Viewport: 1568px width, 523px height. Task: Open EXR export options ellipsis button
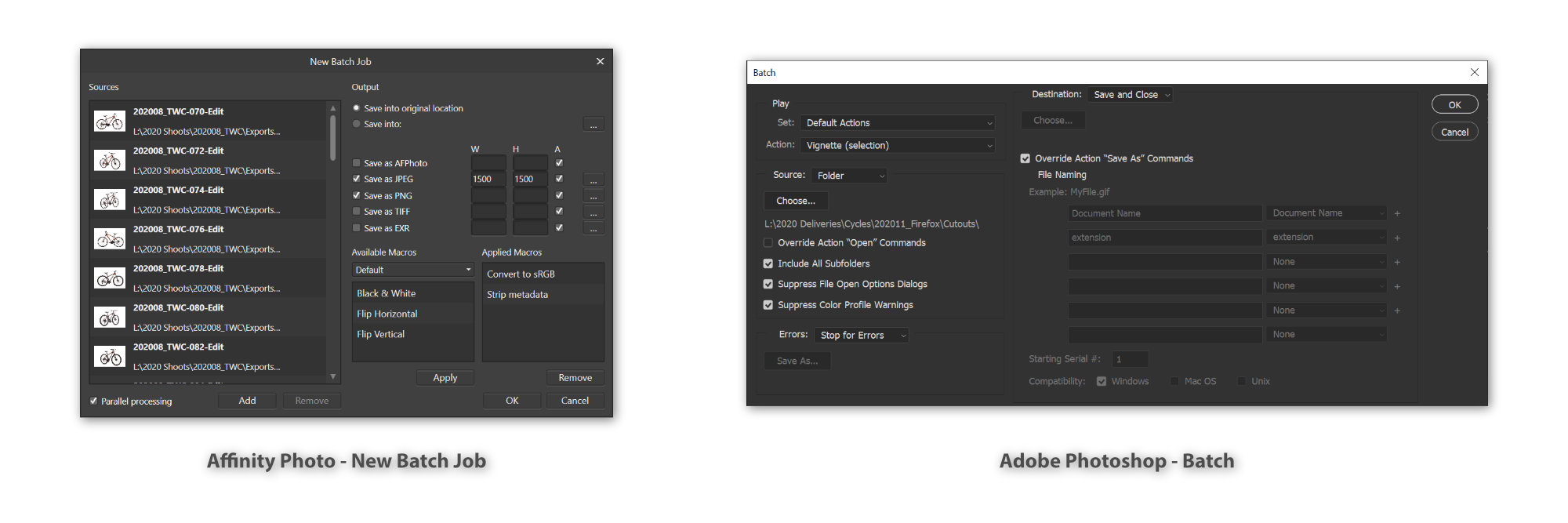593,229
